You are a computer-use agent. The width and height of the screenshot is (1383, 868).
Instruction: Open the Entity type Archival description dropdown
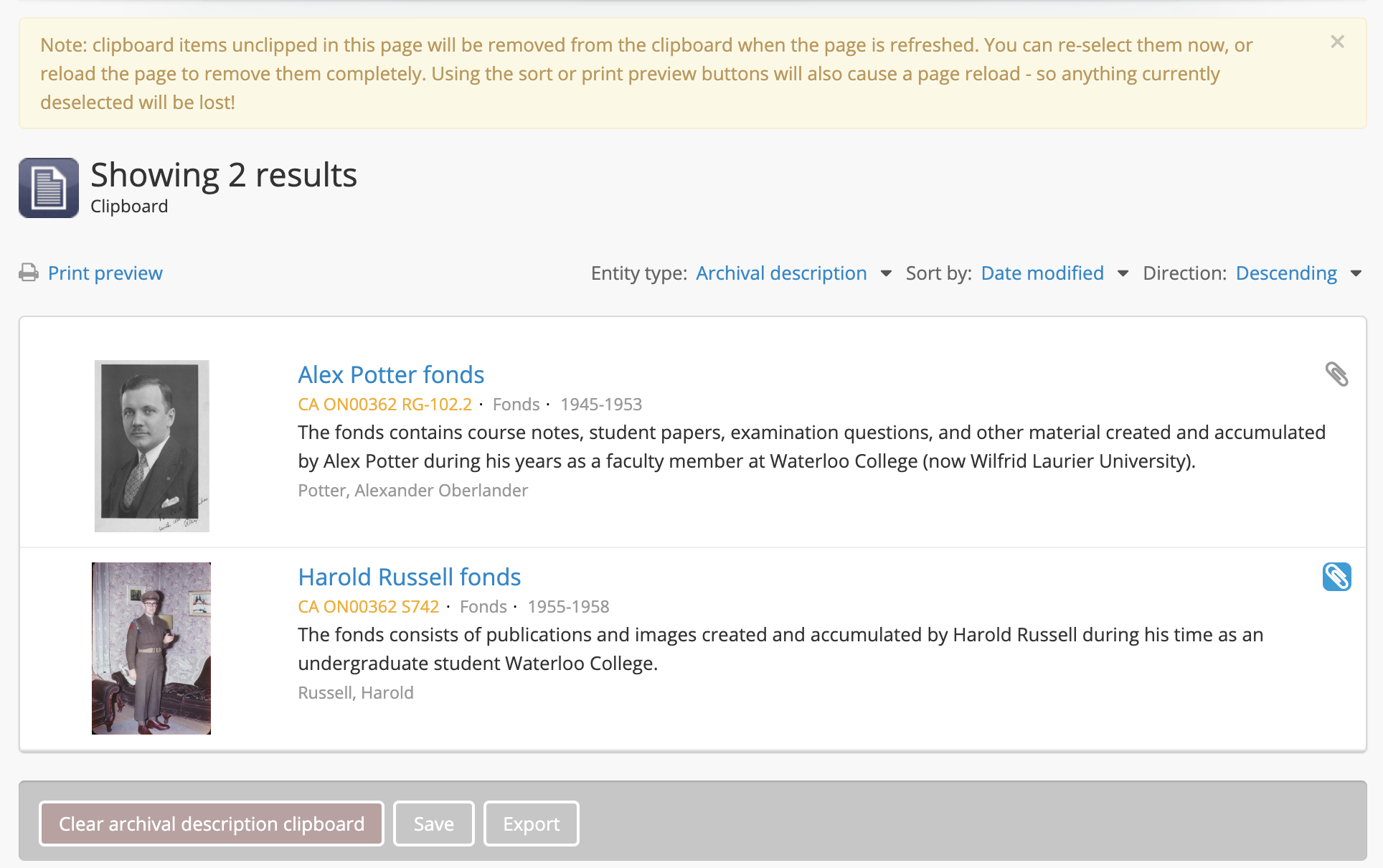781,273
